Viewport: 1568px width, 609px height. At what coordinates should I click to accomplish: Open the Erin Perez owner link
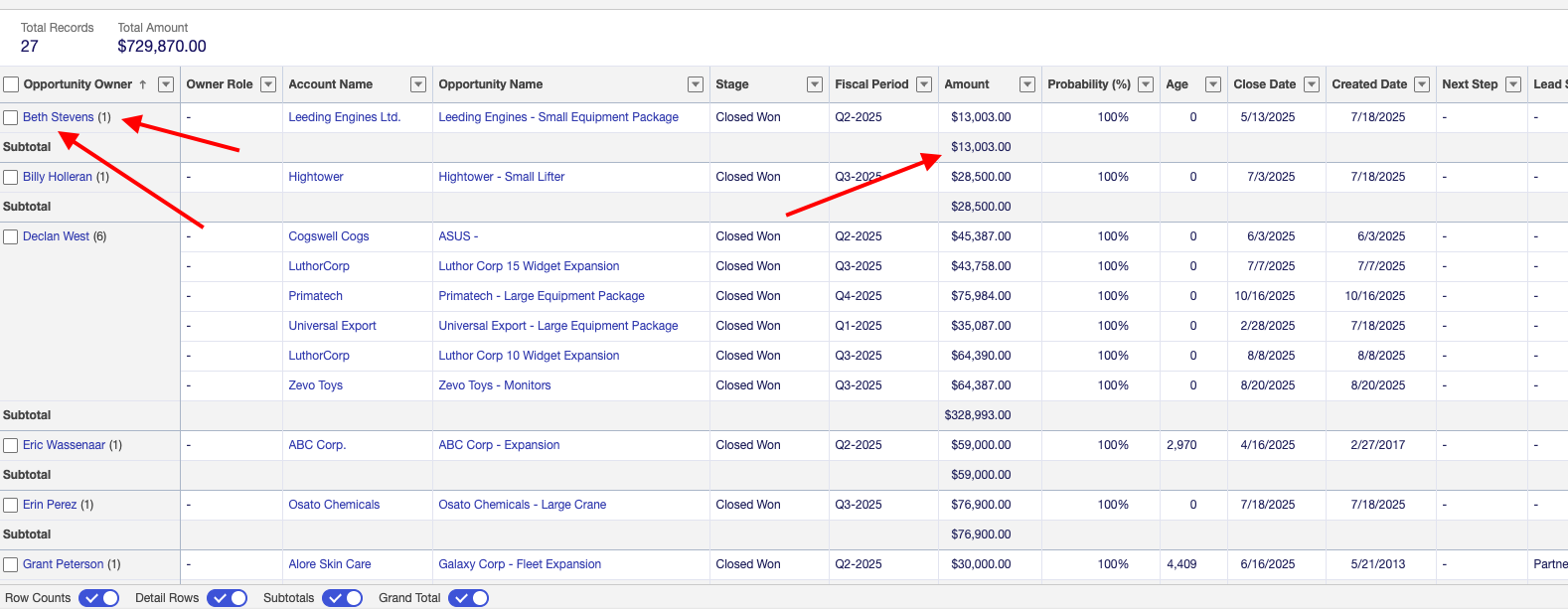50,505
